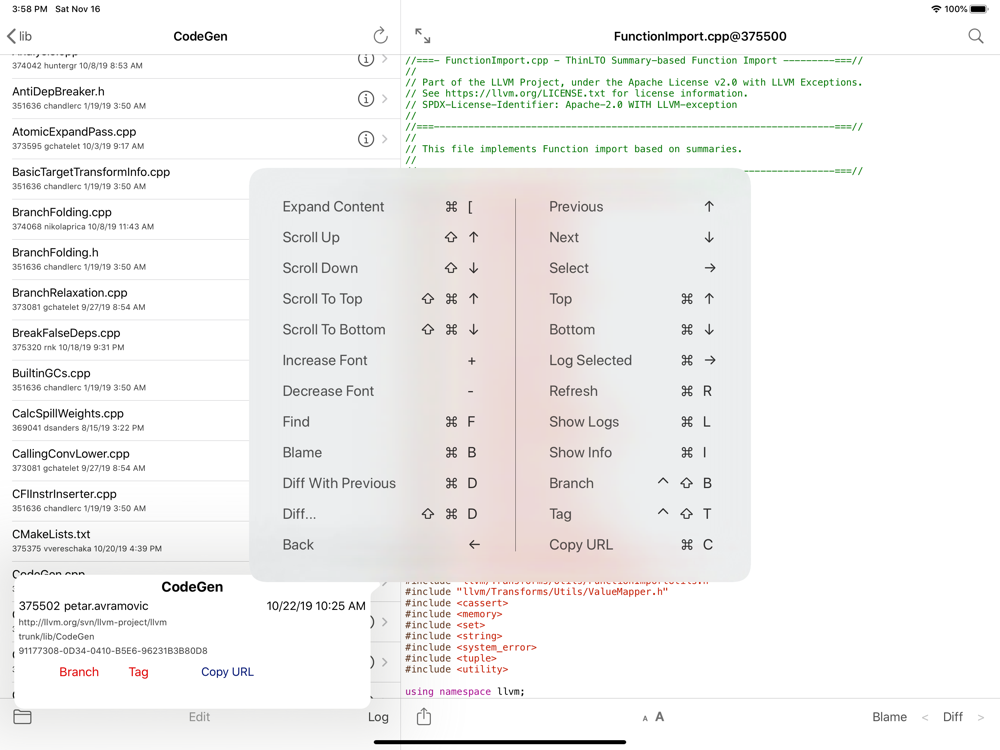
Task: Tap the FunctionImport.cpp@375500 title
Action: pyautogui.click(x=700, y=36)
